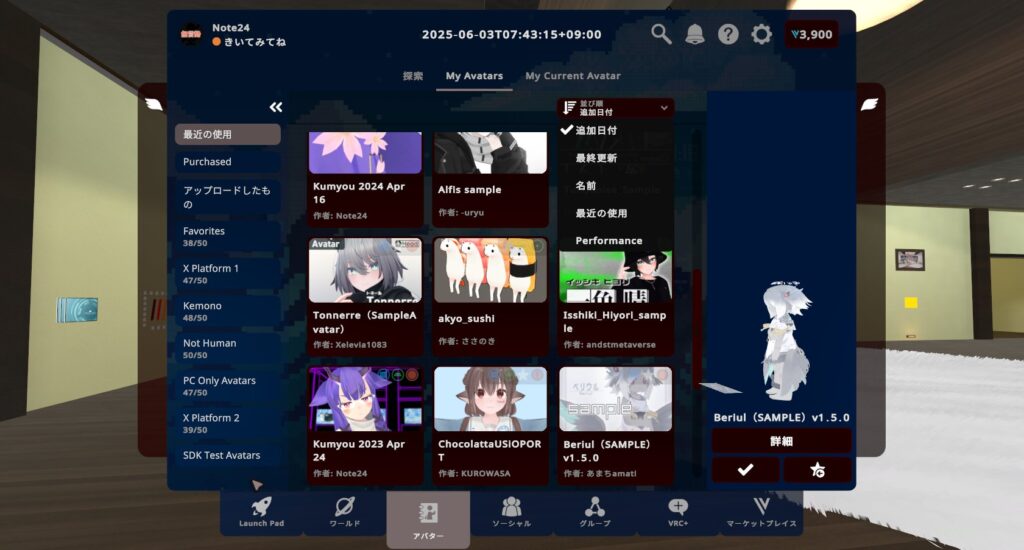
Task: Open SDK Test Avatars list
Action: pos(227,455)
